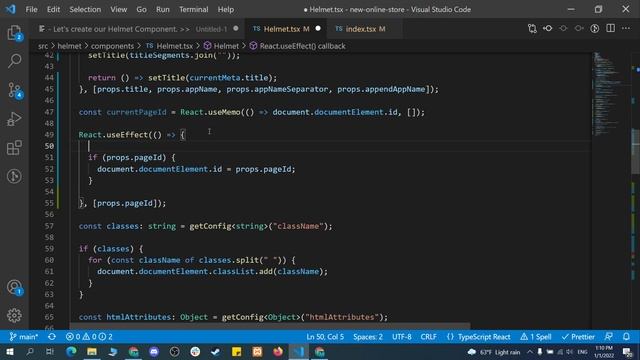Open Windows taskbar search

click(30, 351)
